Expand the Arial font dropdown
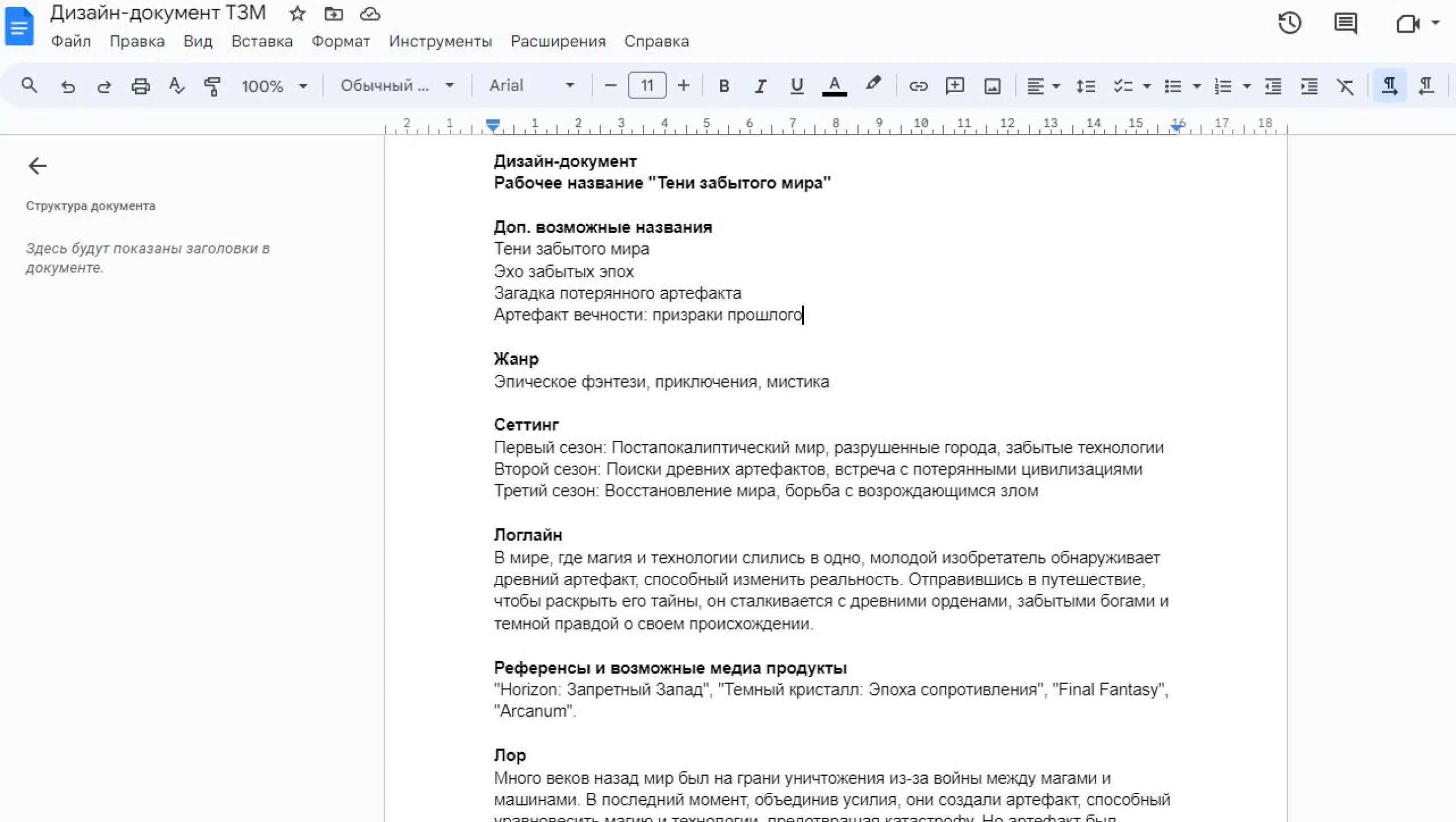Viewport: 1456px width, 822px height. [531, 86]
